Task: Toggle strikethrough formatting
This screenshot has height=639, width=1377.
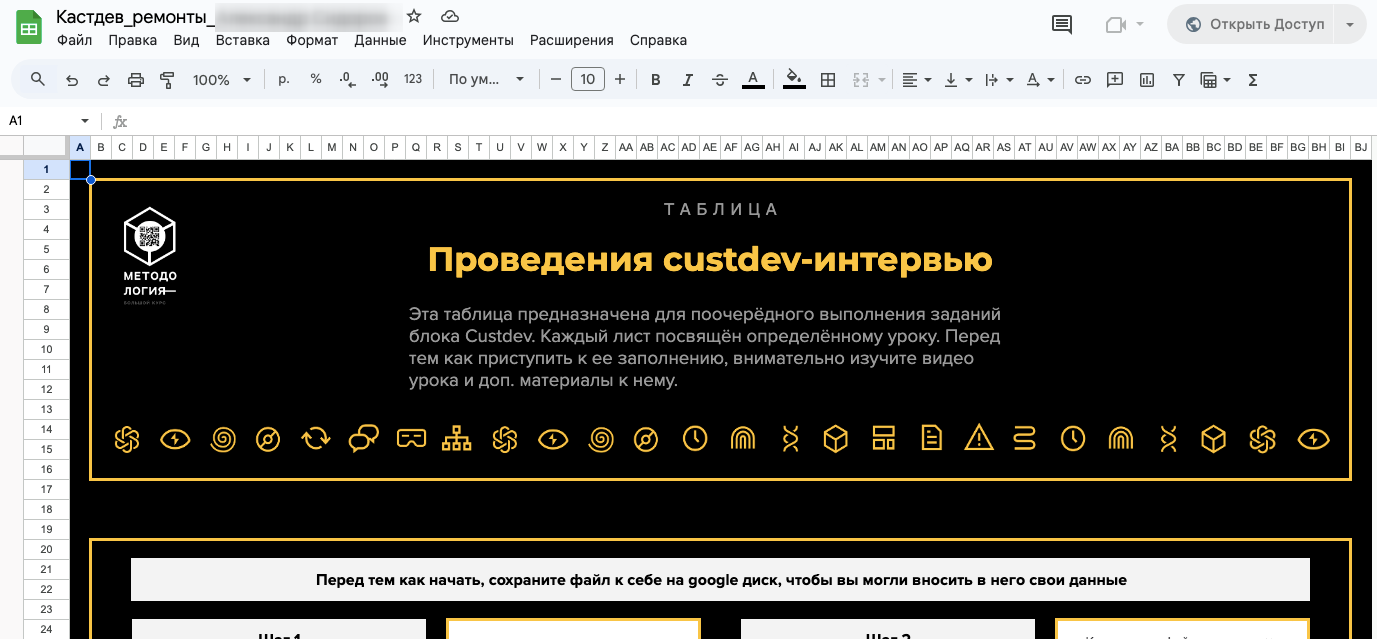Action: tap(720, 80)
